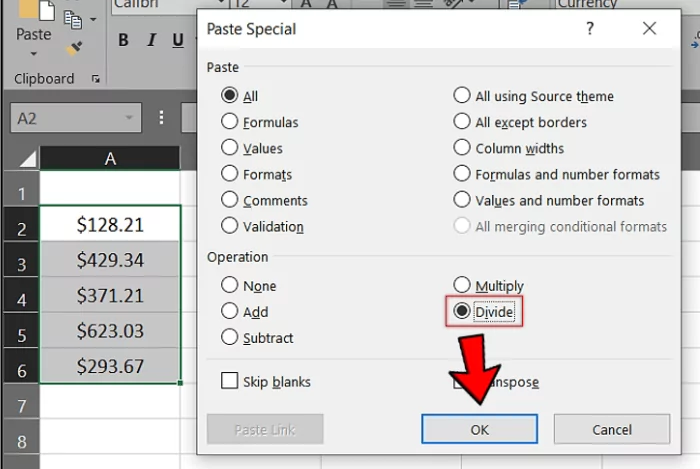Expand the Paste button dropdown arrow
700x469 pixels.
[x=33, y=55]
